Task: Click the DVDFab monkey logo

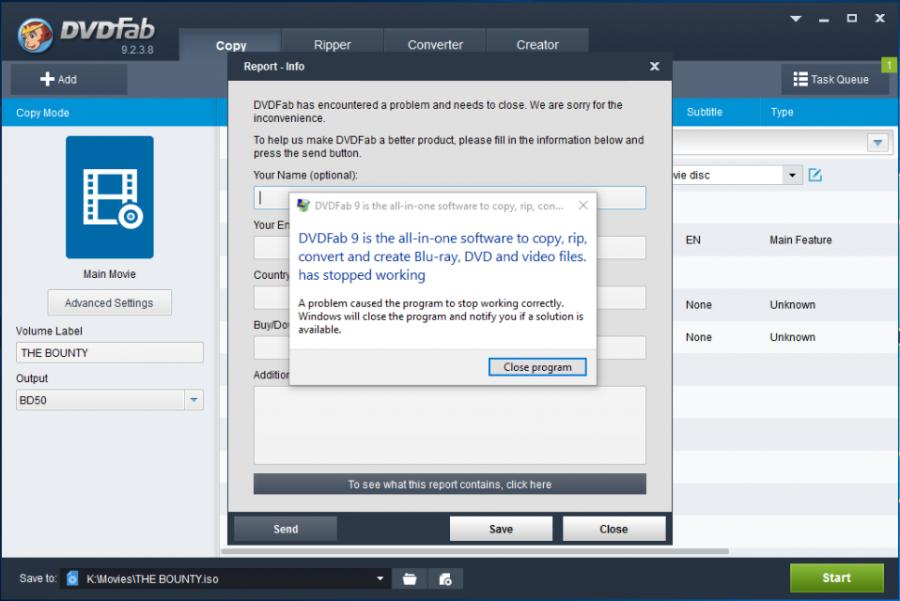Action: [x=34, y=34]
